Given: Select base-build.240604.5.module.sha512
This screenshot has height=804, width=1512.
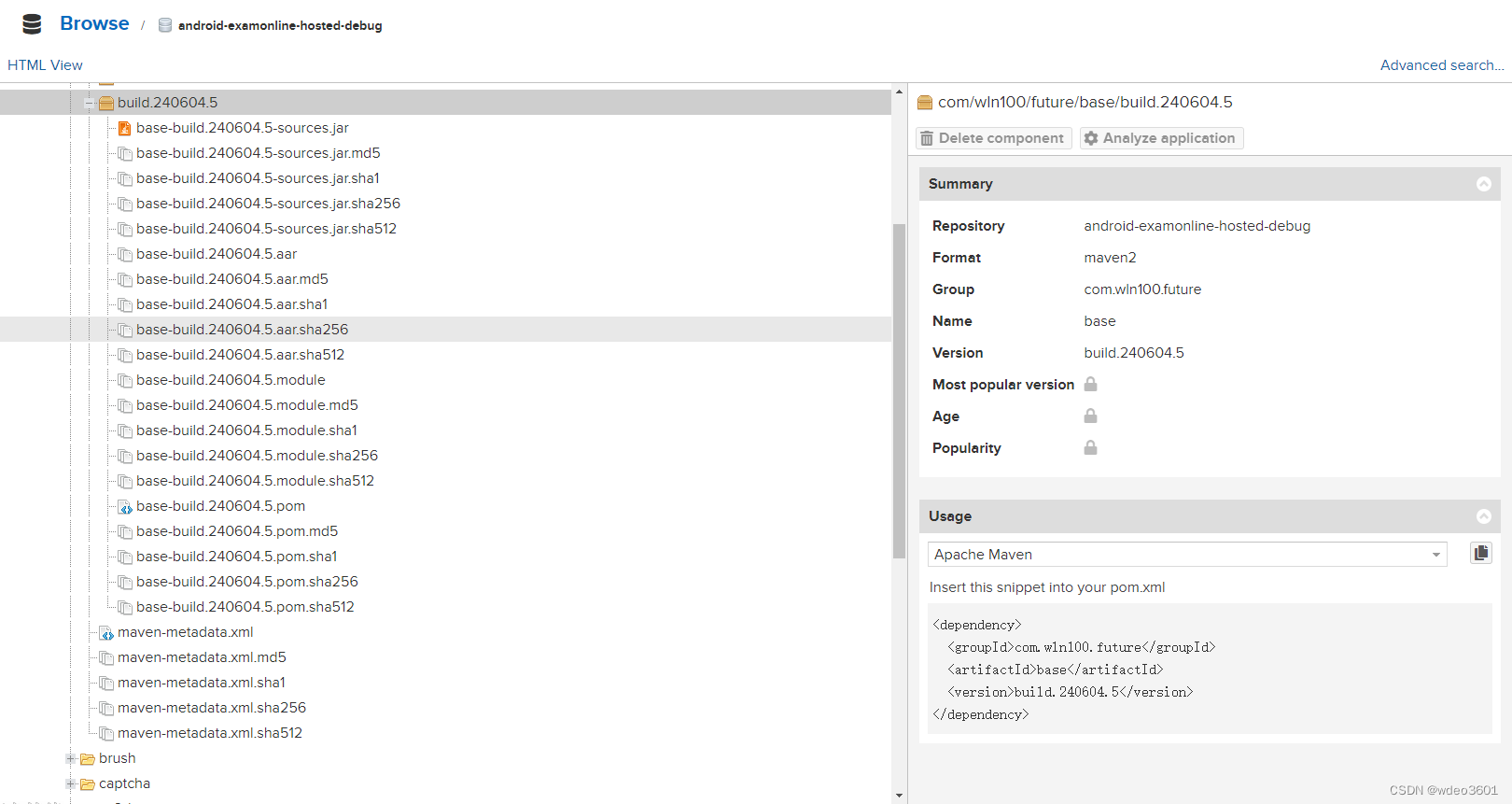Looking at the screenshot, I should (255, 481).
